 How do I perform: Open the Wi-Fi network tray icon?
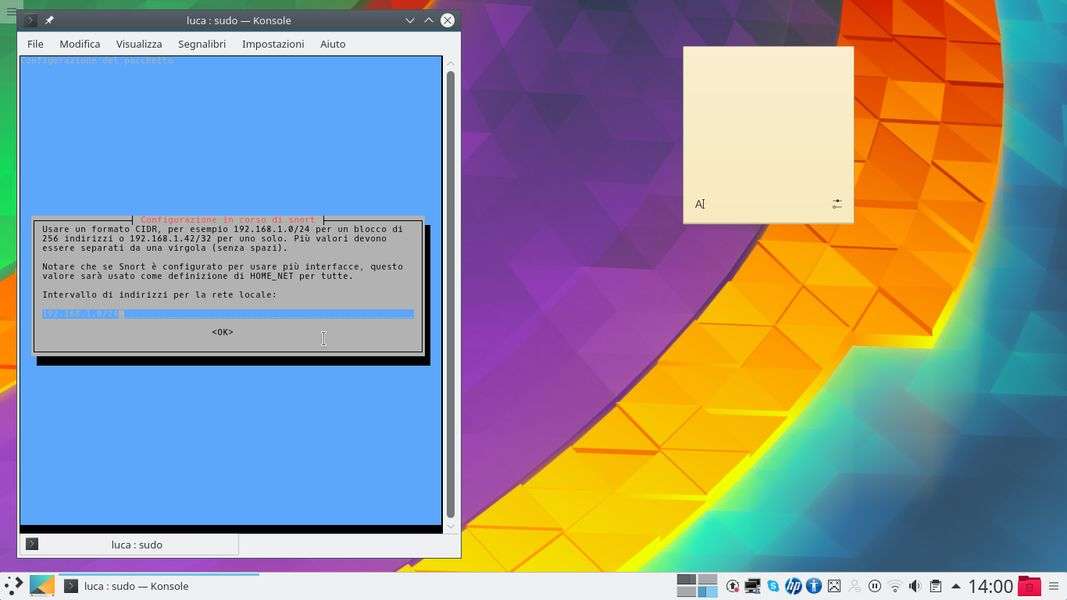(895, 586)
